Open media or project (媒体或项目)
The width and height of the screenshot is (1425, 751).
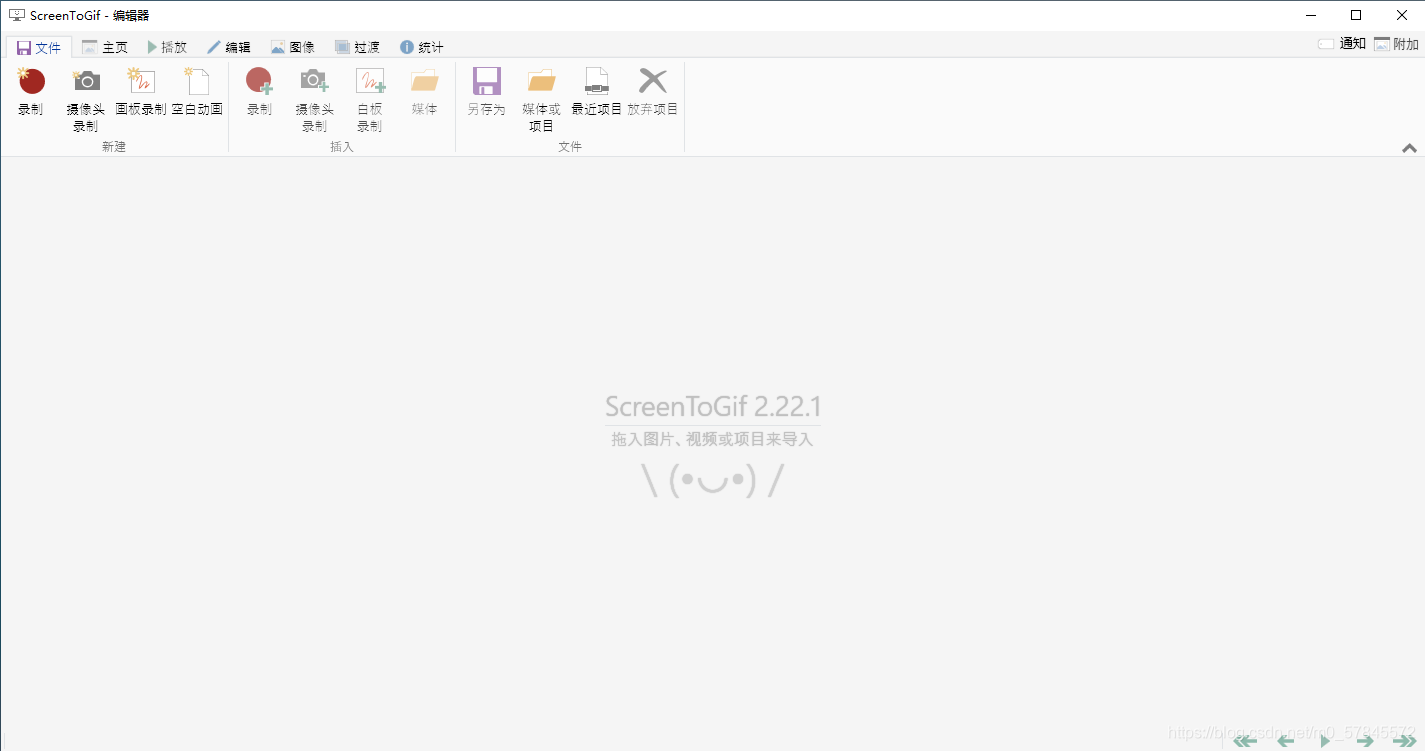point(542,100)
